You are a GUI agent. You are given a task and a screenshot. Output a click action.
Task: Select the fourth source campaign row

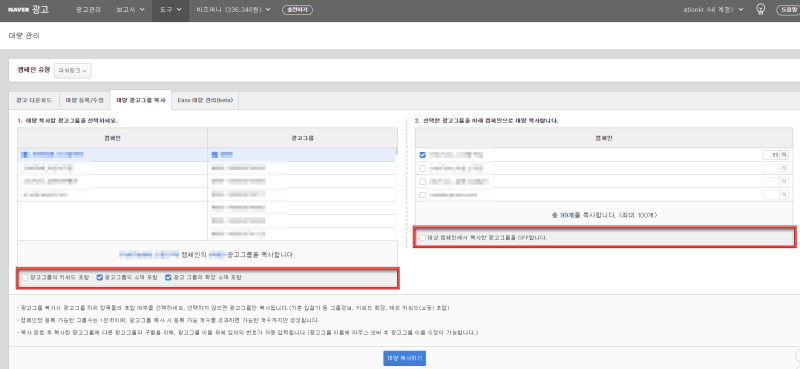point(112,194)
